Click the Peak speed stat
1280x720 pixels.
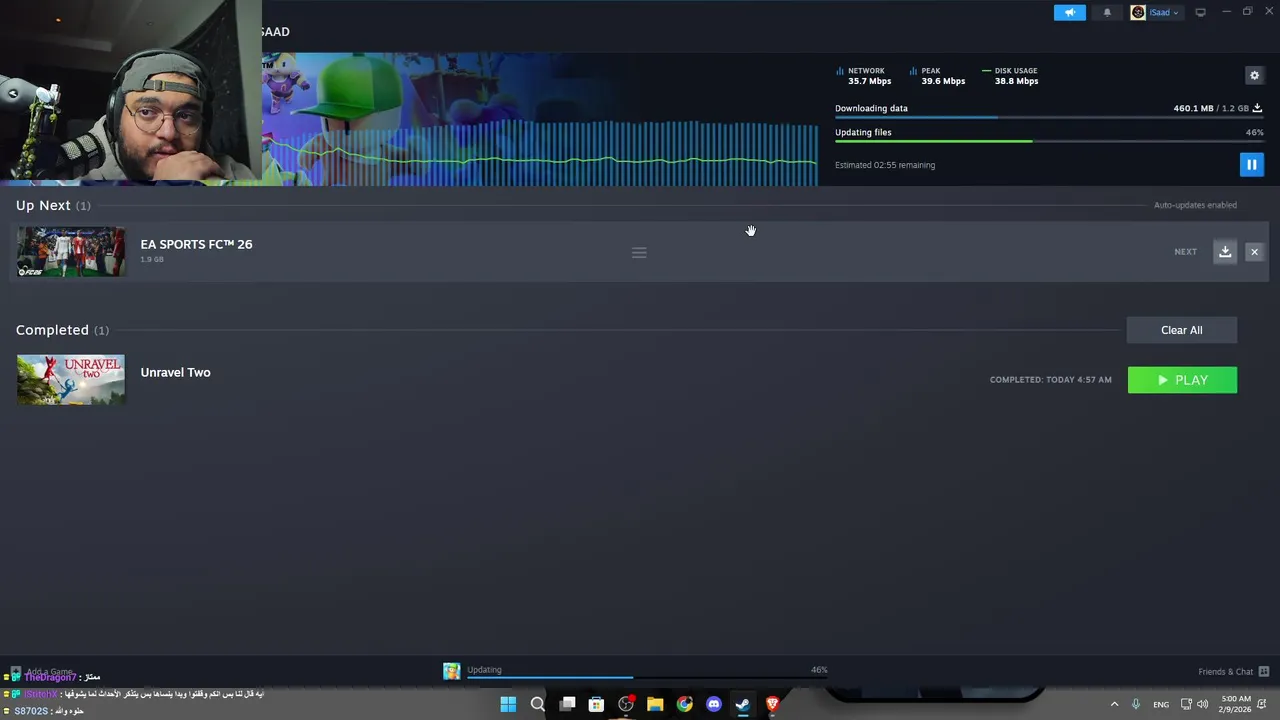click(x=938, y=76)
